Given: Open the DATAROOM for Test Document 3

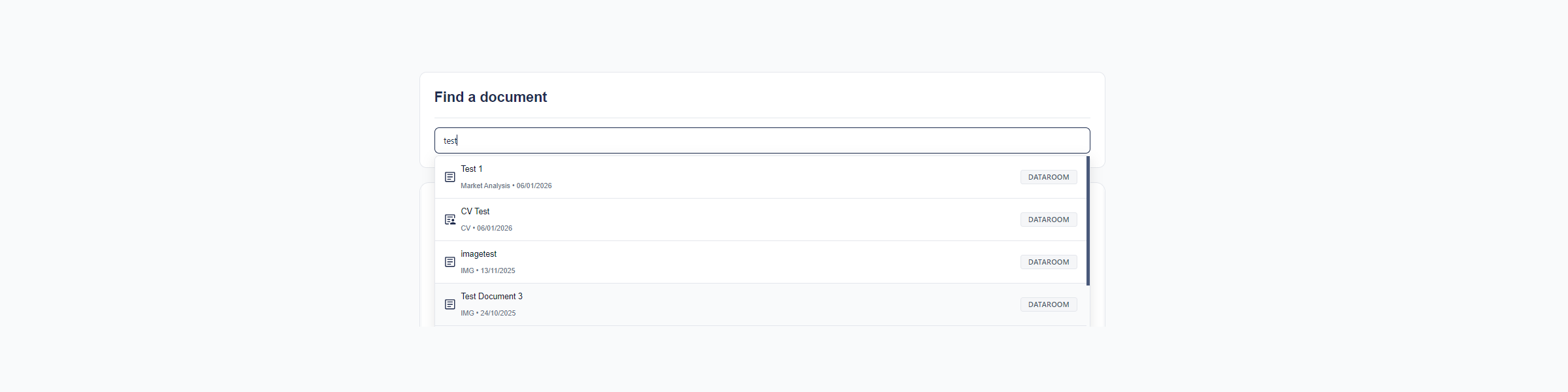Looking at the screenshot, I should pyautogui.click(x=1049, y=304).
